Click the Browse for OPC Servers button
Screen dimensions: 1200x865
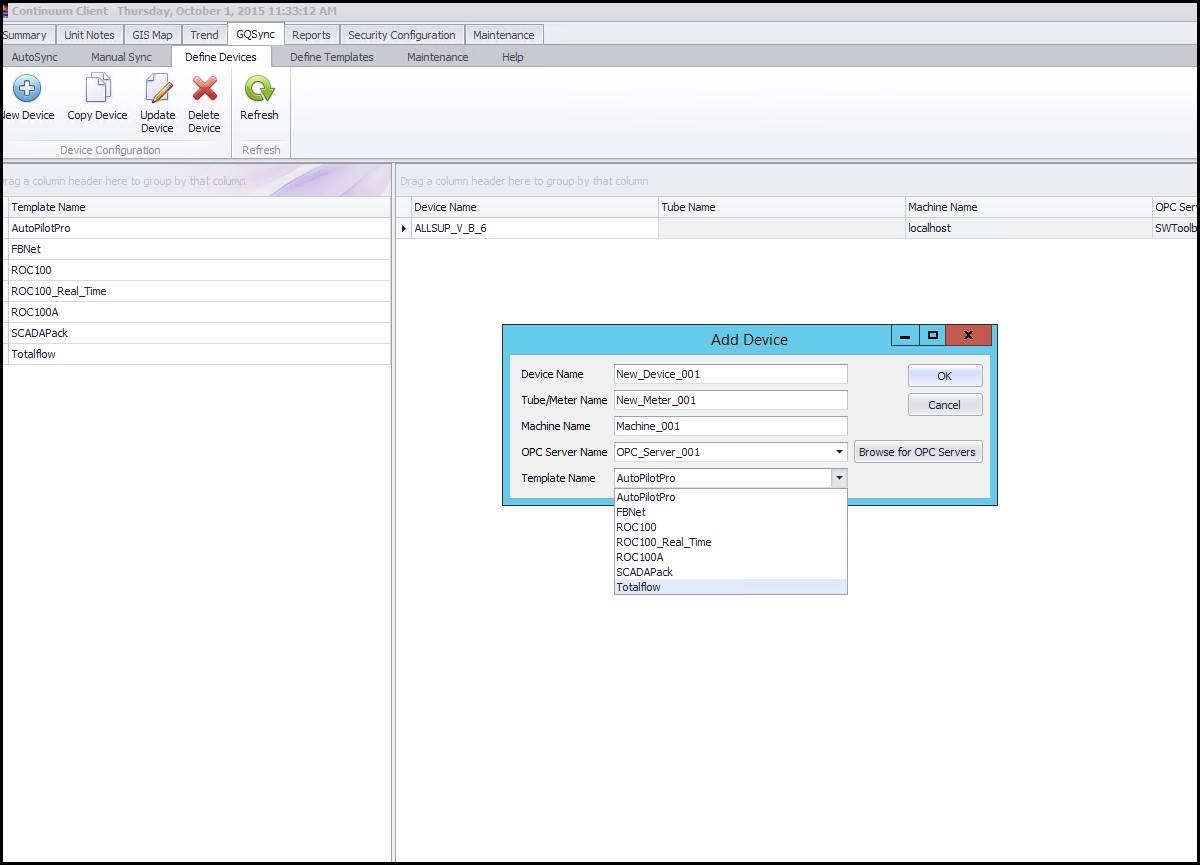917,452
